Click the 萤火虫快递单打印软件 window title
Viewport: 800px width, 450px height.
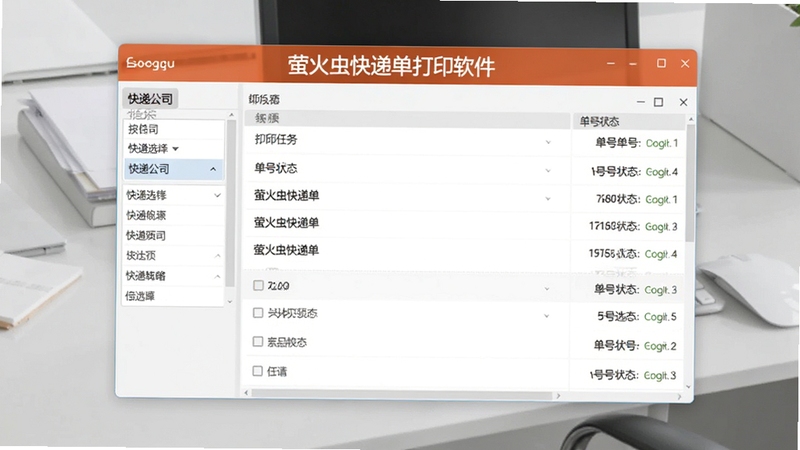391,66
